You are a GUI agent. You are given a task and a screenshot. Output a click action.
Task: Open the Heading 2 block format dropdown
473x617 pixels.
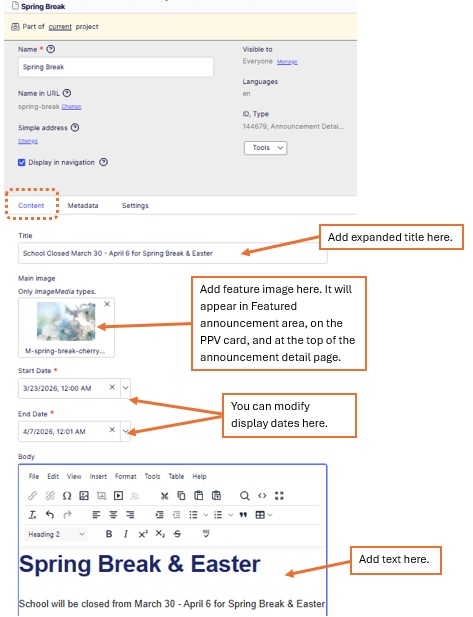pos(56,534)
